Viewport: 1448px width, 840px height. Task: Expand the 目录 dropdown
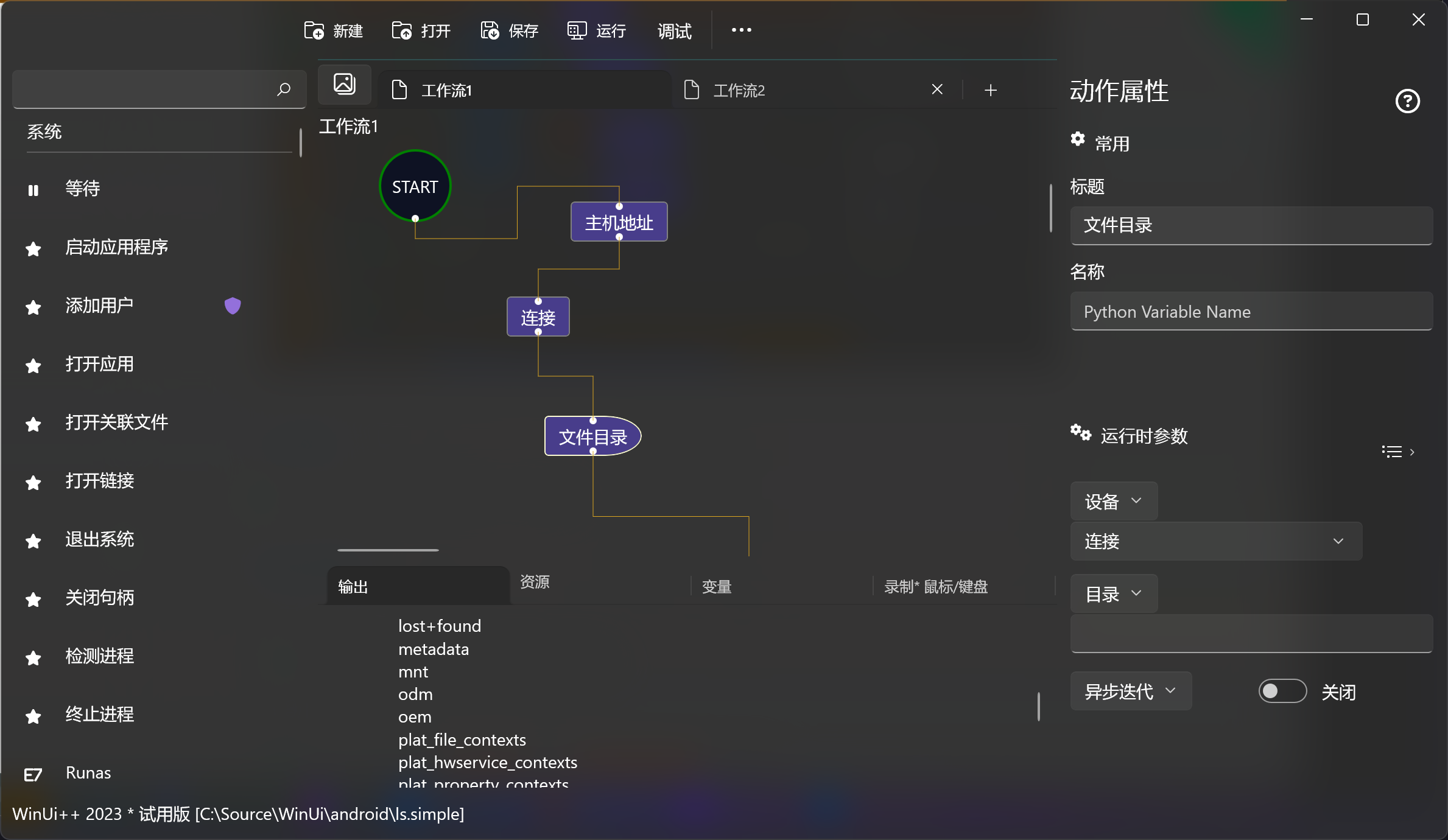point(1113,594)
